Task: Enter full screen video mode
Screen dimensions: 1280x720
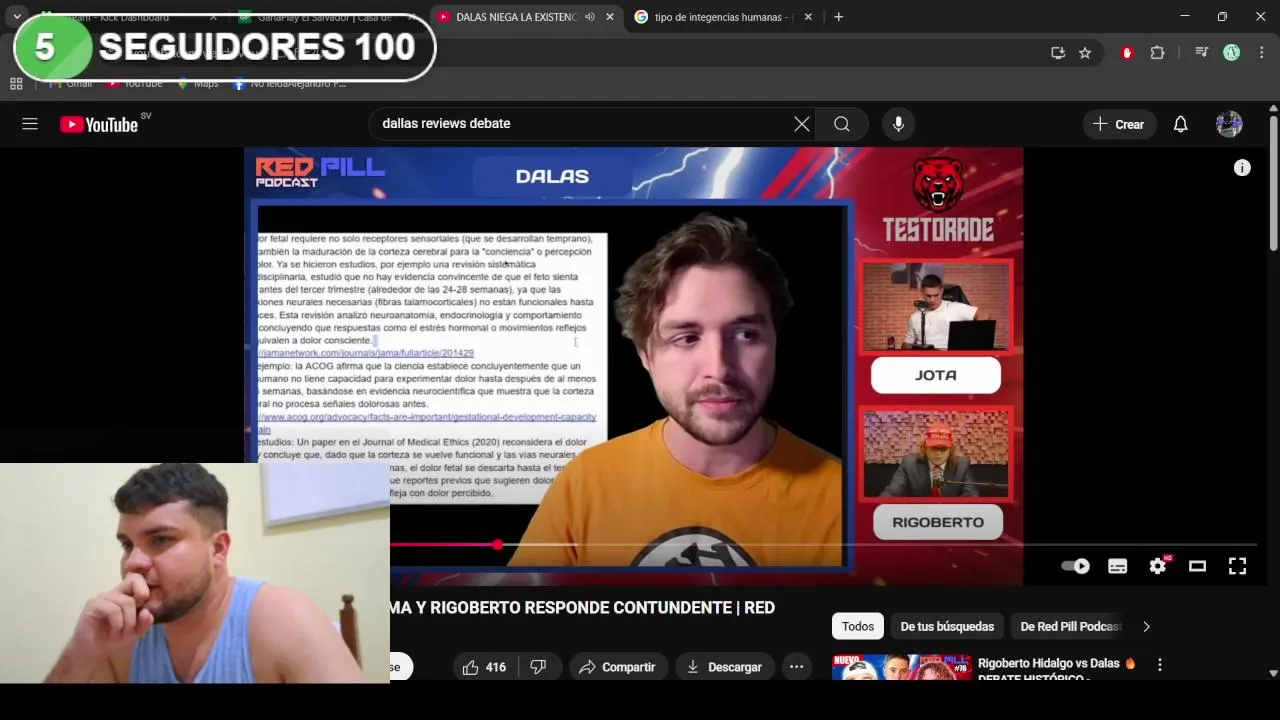Action: point(1237,566)
